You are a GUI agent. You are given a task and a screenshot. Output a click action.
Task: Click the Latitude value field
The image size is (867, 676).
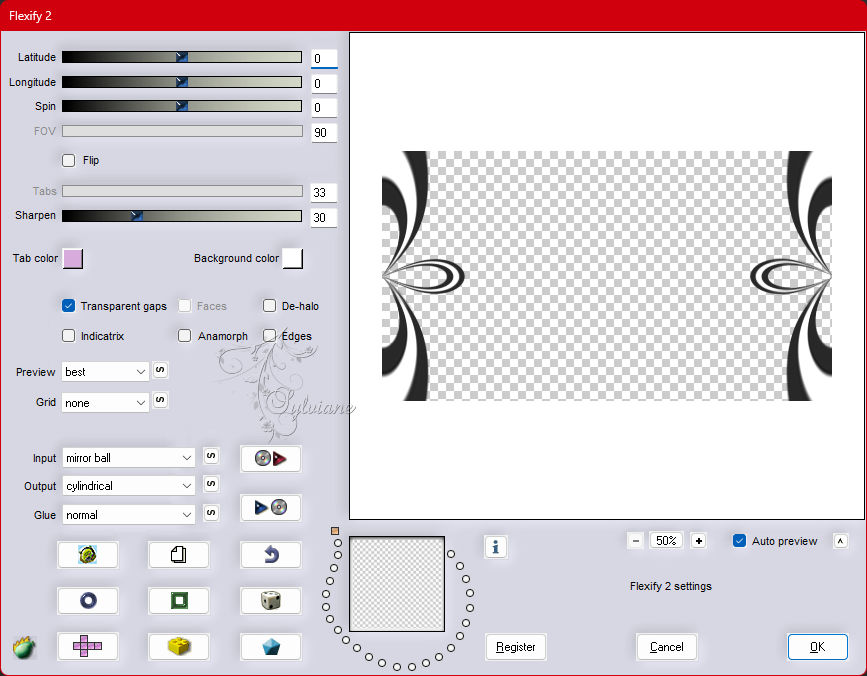[x=324, y=59]
